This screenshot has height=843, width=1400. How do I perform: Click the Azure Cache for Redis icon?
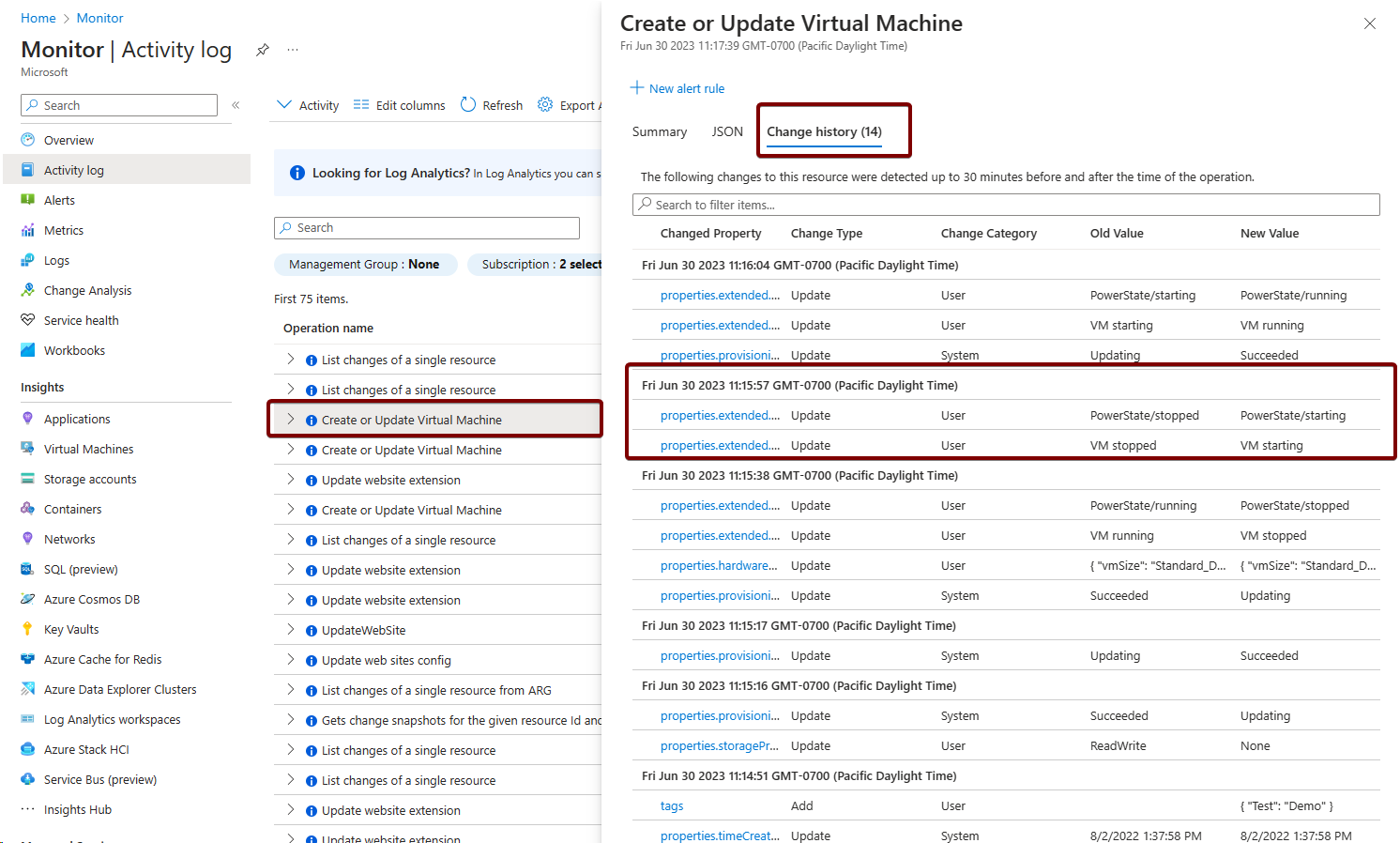point(28,659)
